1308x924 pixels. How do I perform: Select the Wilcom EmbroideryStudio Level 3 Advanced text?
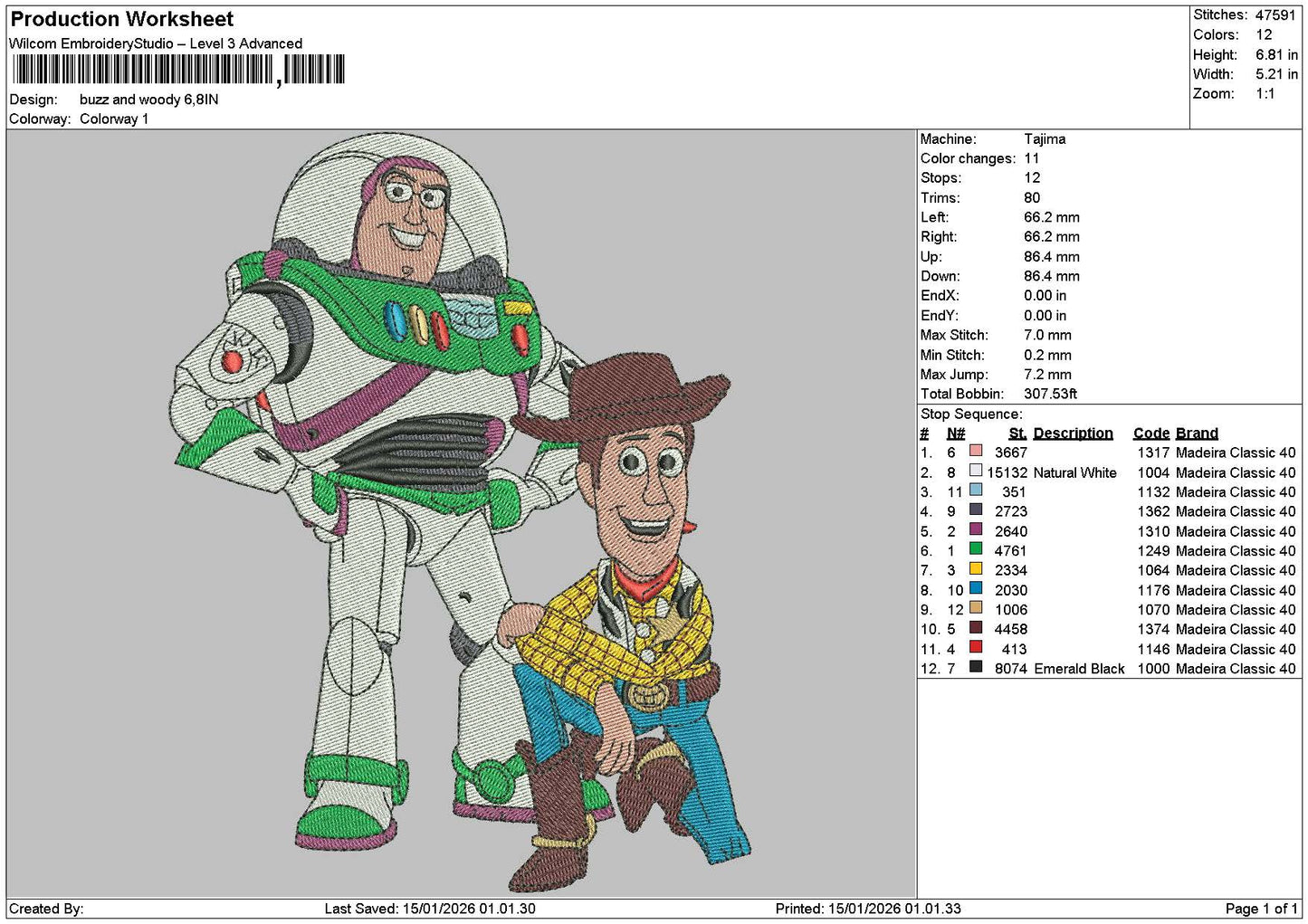[x=156, y=43]
